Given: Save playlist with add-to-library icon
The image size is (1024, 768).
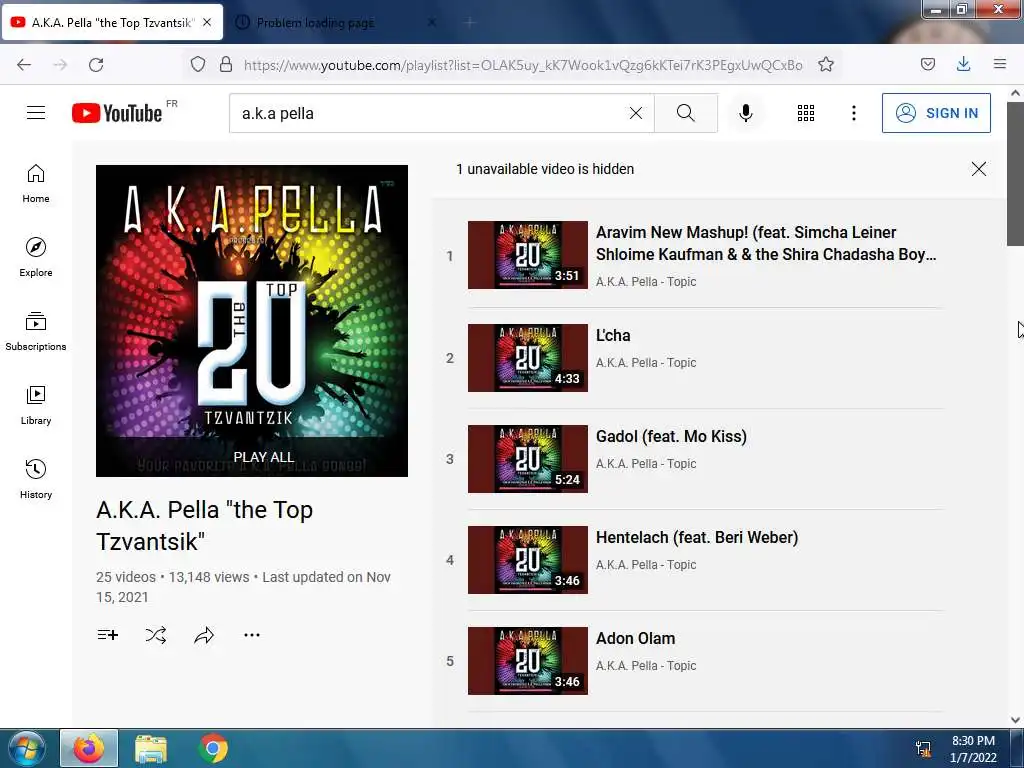Looking at the screenshot, I should pyautogui.click(x=108, y=635).
